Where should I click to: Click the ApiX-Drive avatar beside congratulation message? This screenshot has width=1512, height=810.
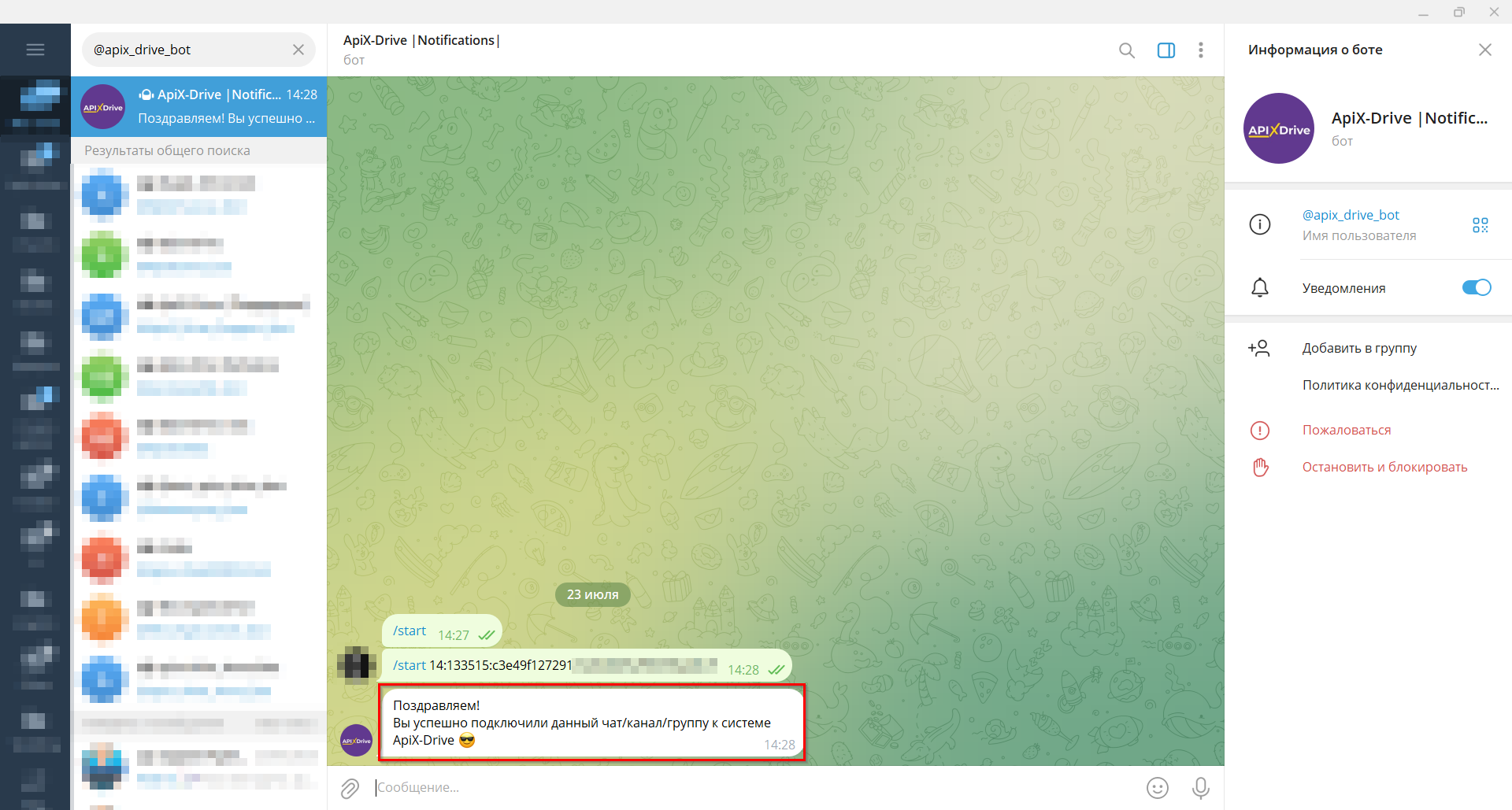(x=356, y=740)
